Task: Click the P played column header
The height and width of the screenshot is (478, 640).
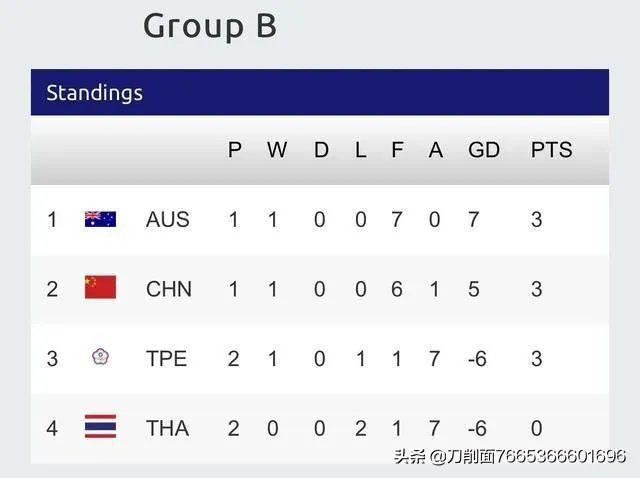Action: pos(235,150)
